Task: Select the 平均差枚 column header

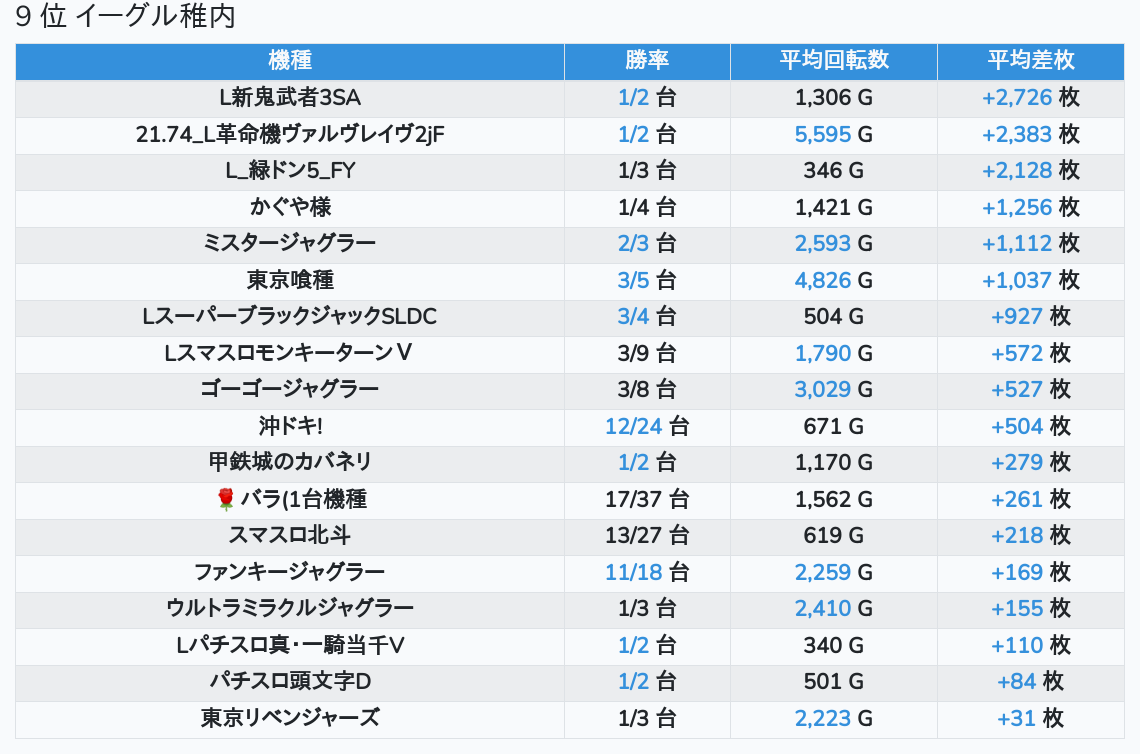Action: [x=1030, y=61]
